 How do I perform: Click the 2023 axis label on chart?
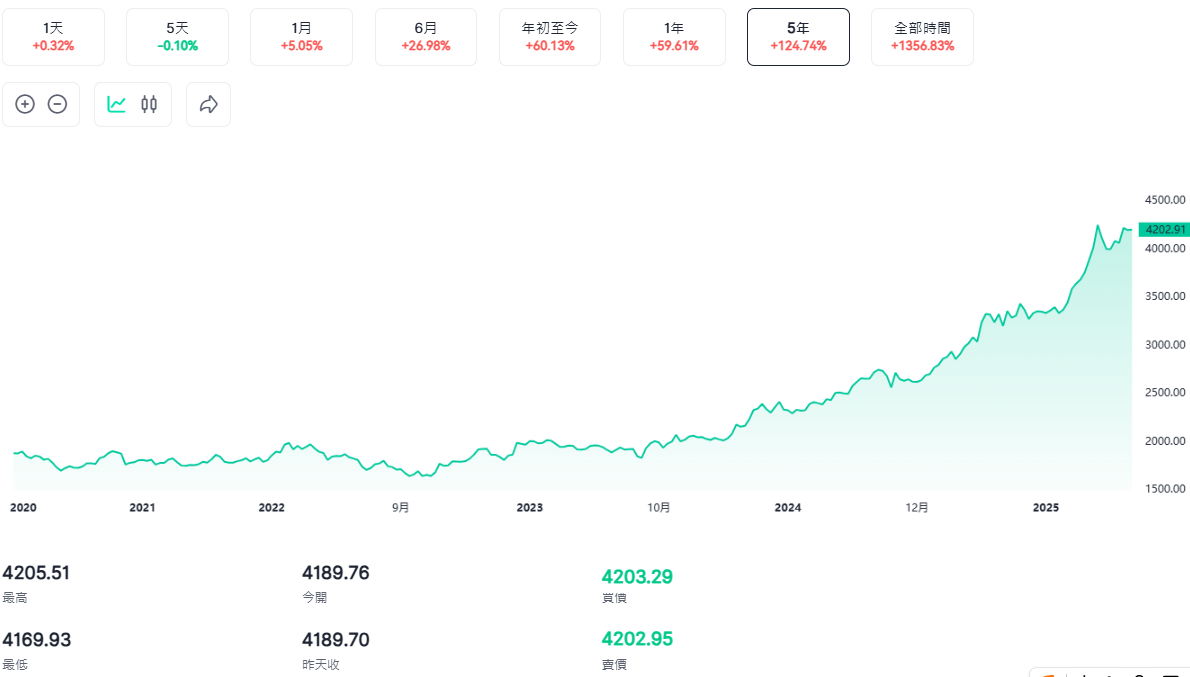click(x=529, y=507)
